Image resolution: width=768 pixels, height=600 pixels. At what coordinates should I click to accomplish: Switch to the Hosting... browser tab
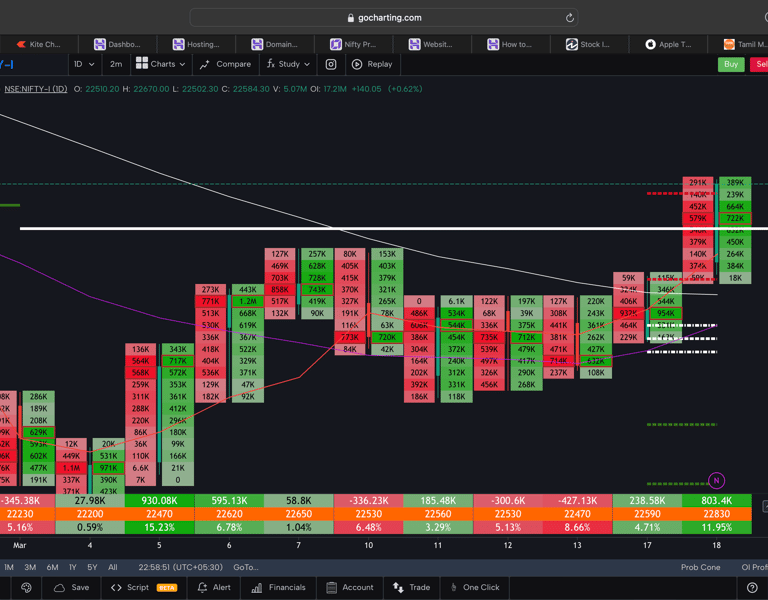click(196, 44)
